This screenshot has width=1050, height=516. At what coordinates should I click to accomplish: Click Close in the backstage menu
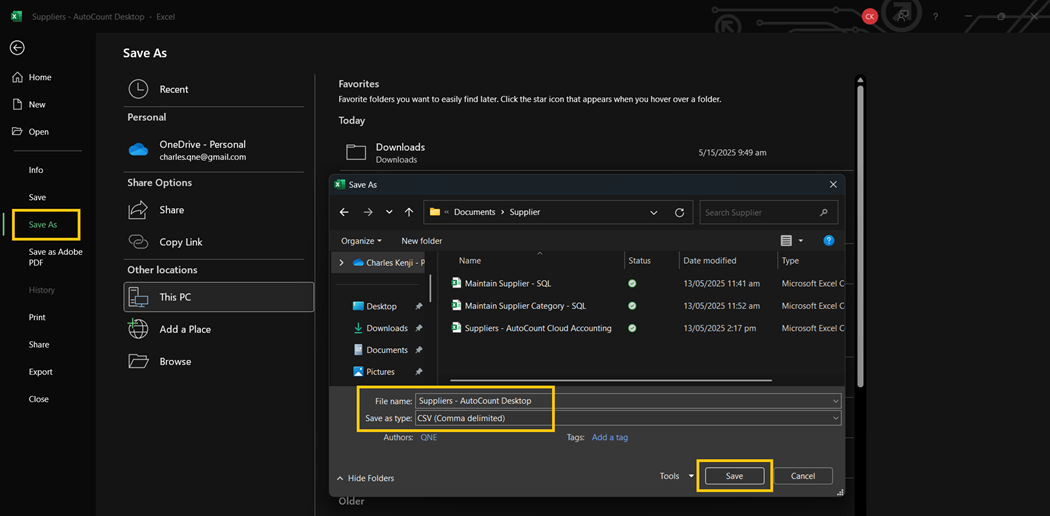[38, 399]
